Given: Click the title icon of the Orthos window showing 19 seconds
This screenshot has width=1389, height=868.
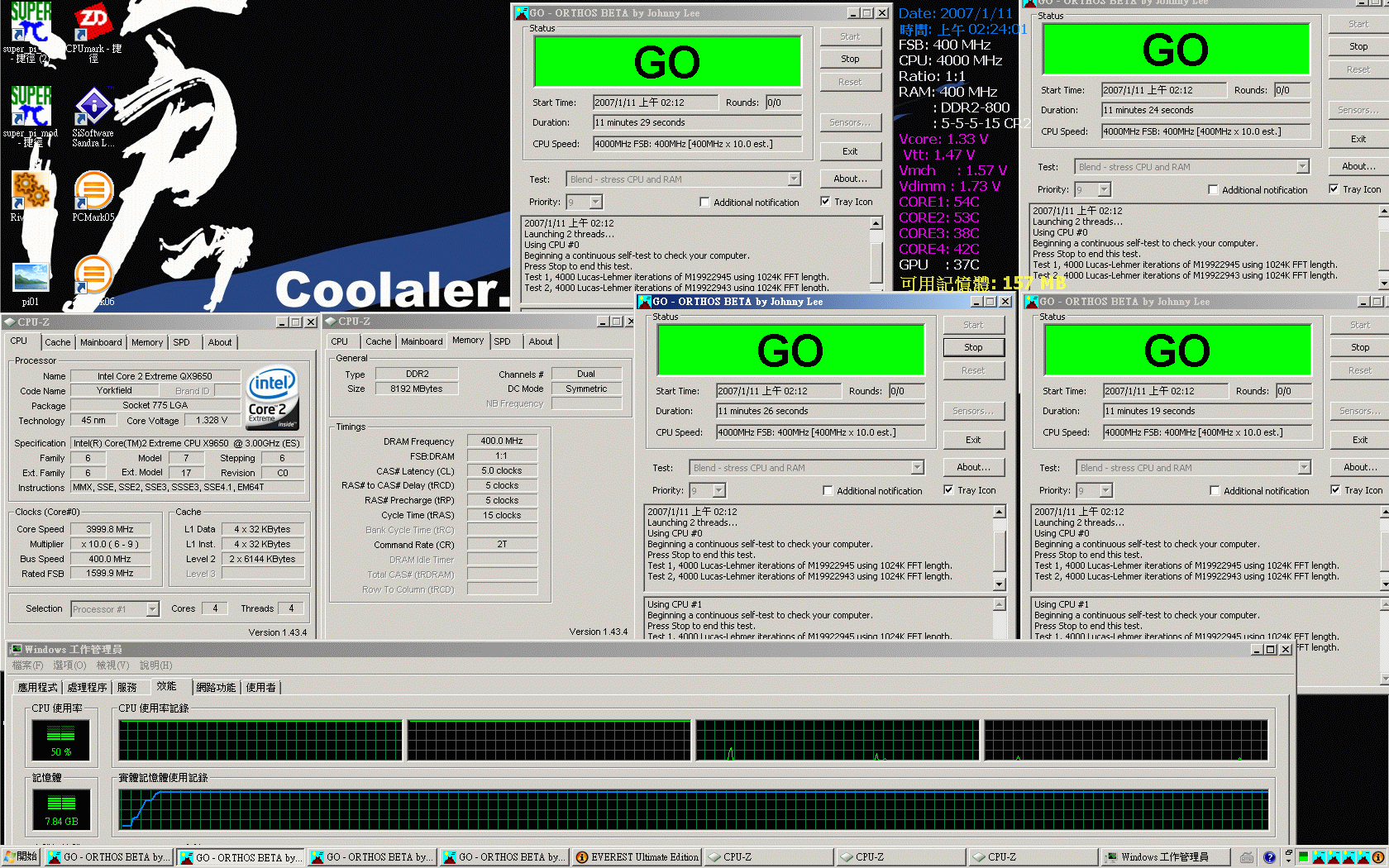Looking at the screenshot, I should click(x=1032, y=302).
